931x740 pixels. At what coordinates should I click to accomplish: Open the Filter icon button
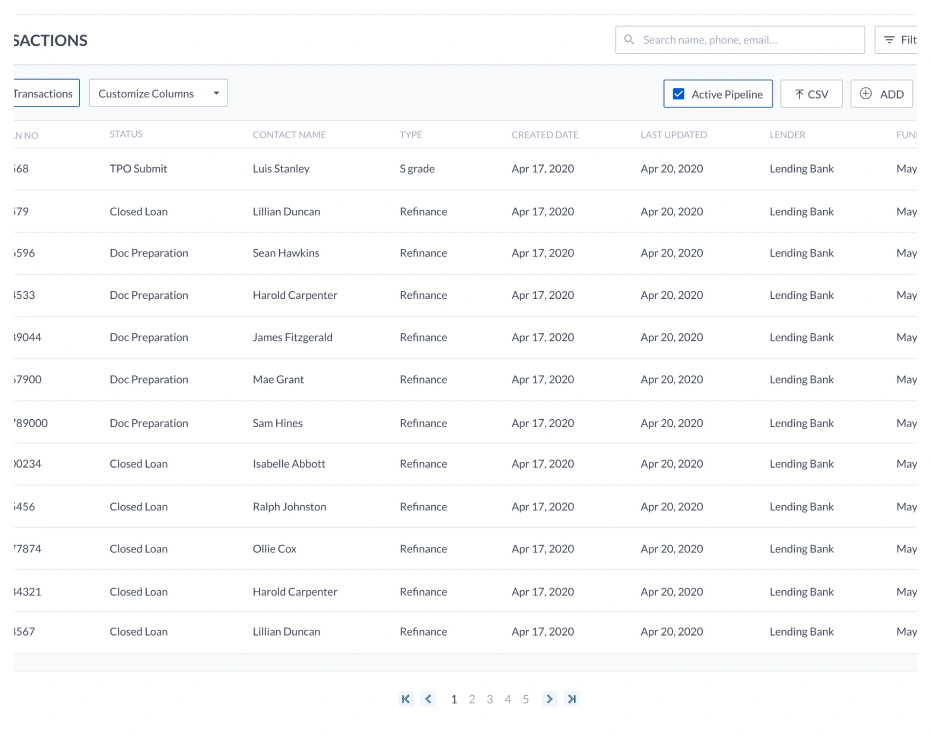(x=889, y=40)
